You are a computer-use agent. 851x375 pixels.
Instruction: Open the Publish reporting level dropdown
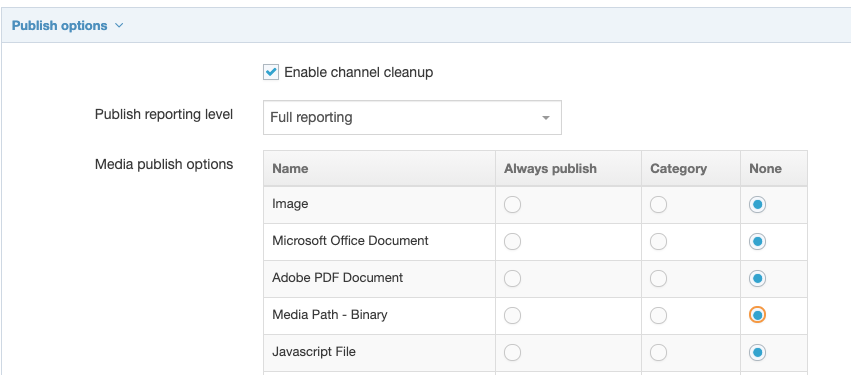click(412, 117)
